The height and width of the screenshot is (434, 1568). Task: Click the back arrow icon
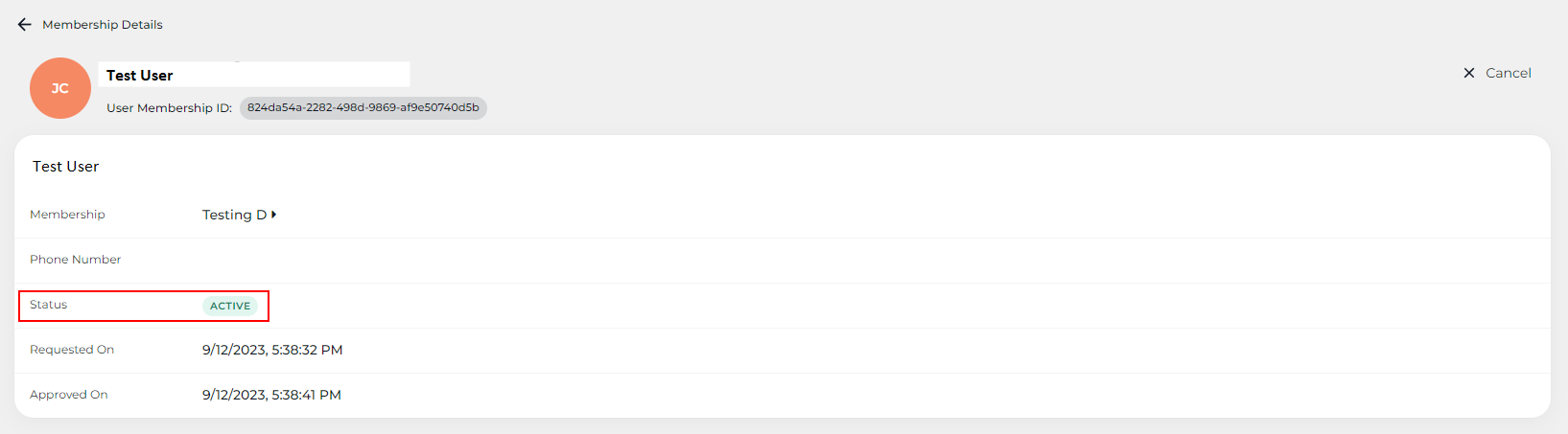(25, 25)
